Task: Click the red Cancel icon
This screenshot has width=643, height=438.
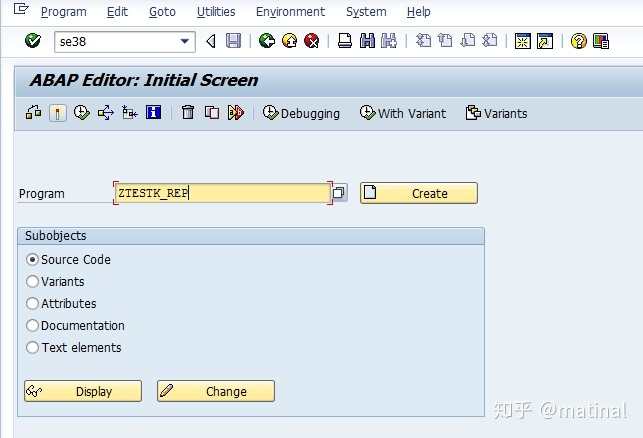Action: click(312, 41)
